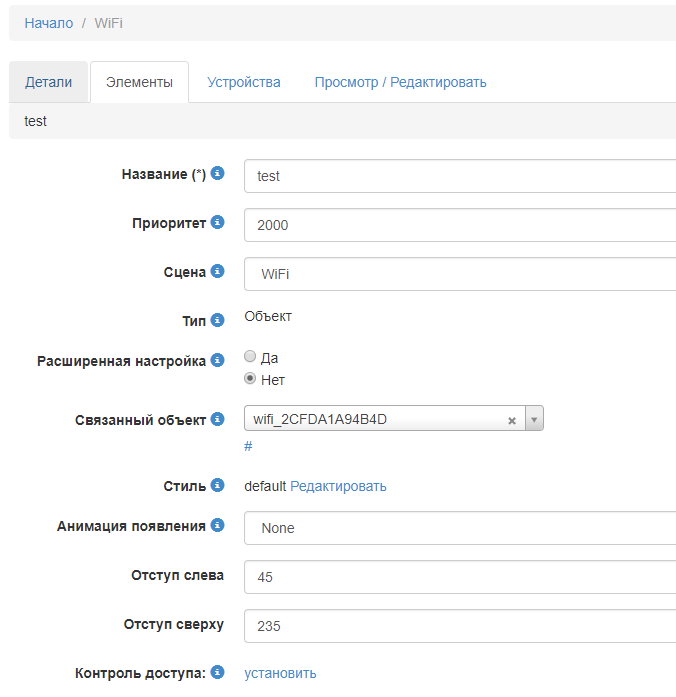
Task: Click the info icon beside Приоритет
Action: coord(218,223)
